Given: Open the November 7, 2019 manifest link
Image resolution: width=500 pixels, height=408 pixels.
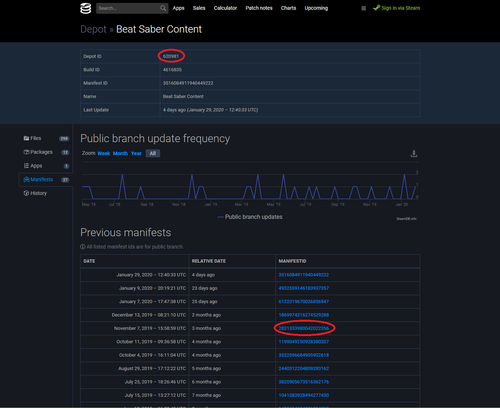Looking at the screenshot, I should pos(304,328).
